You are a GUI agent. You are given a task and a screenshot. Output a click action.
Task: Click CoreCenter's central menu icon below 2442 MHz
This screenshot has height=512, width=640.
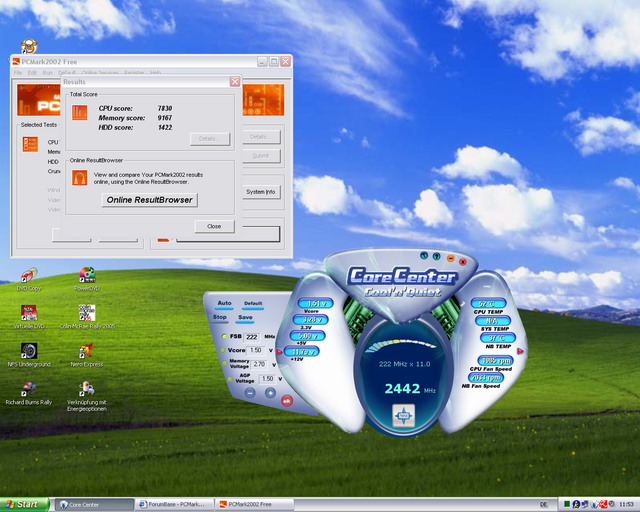(403, 416)
